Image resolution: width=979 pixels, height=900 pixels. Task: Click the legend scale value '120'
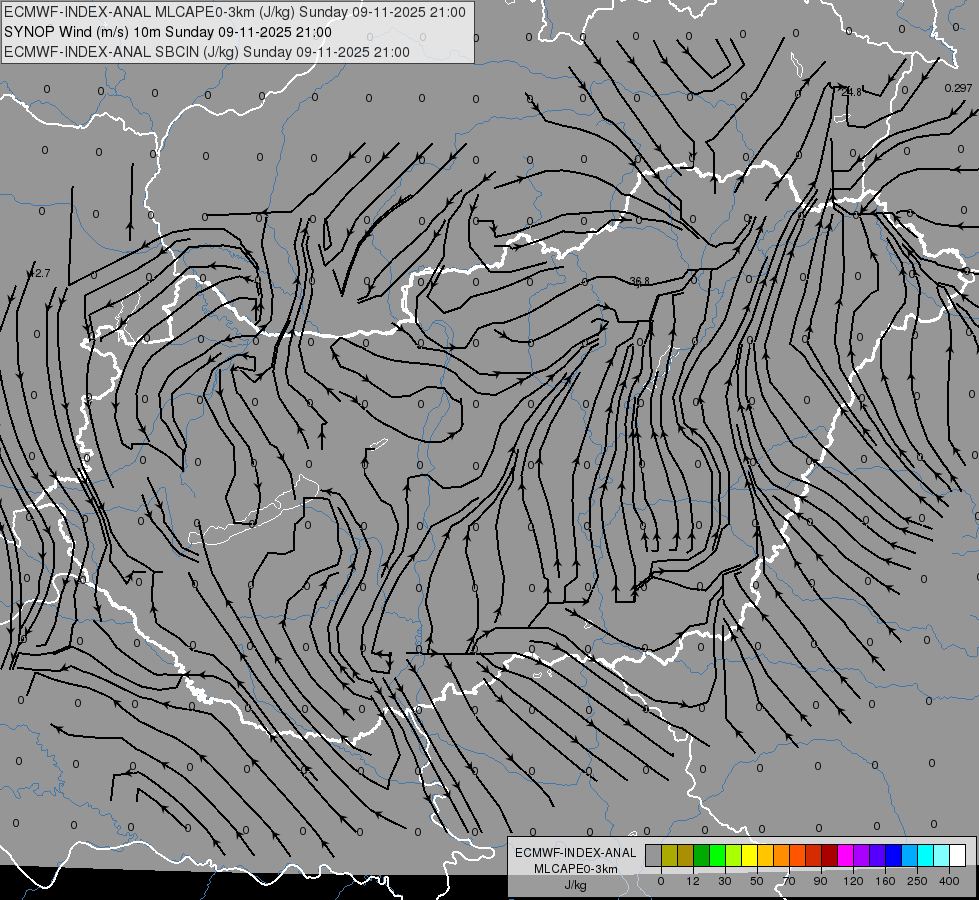coord(853,881)
